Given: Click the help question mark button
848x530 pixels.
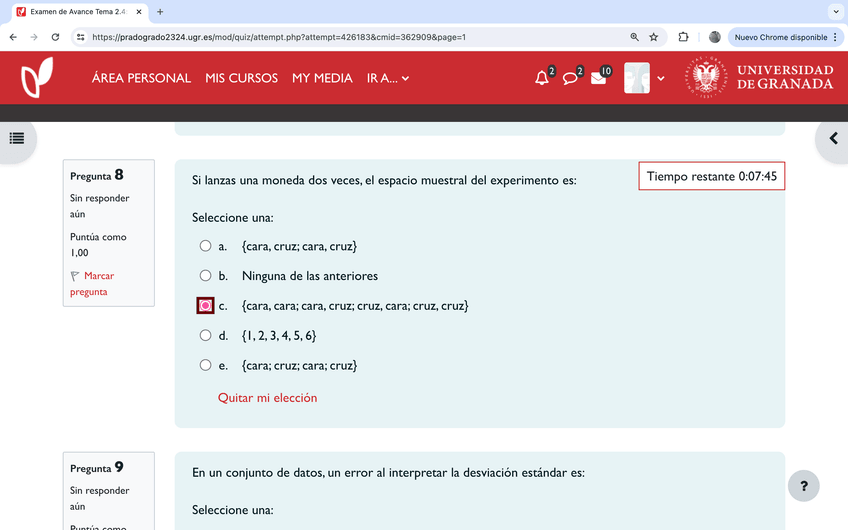Looking at the screenshot, I should [803, 486].
